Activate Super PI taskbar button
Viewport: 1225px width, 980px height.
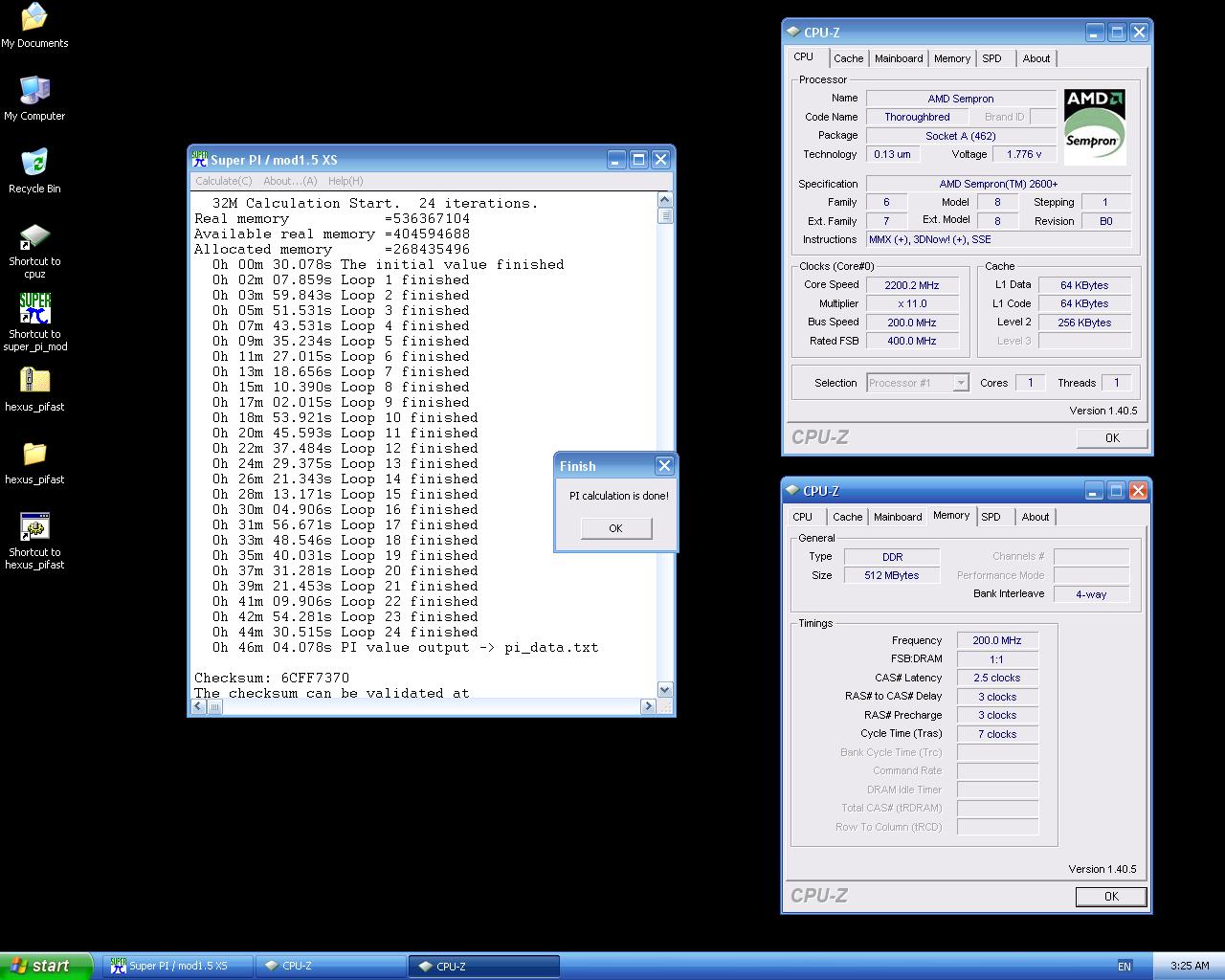click(x=178, y=967)
